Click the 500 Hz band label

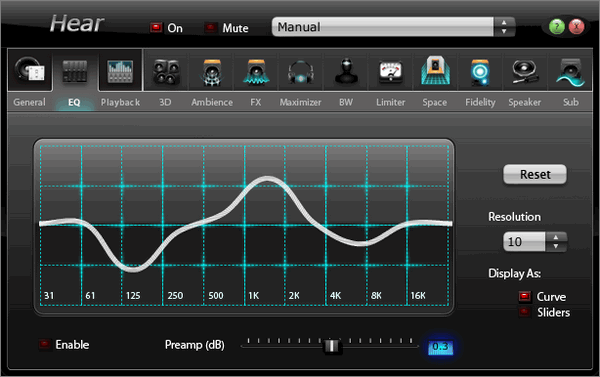coord(216,295)
